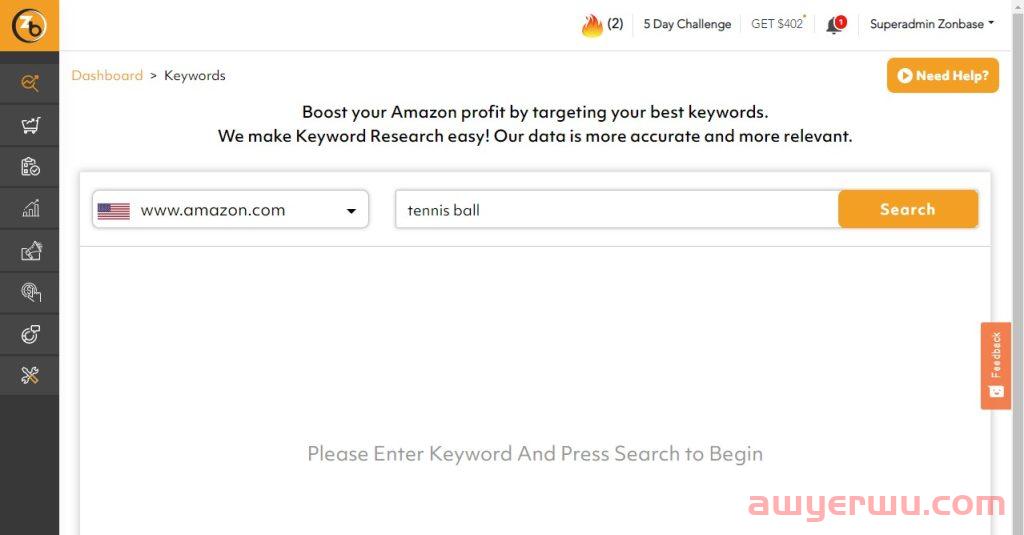Click the flame hot products icon
Image resolution: width=1024 pixels, height=535 pixels.
(x=592, y=25)
